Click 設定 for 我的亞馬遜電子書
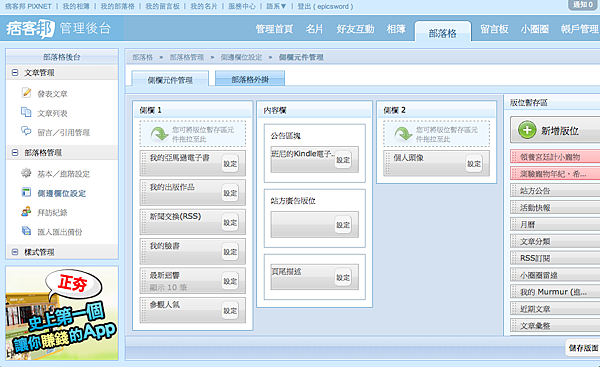This screenshot has width=600, height=367. pos(230,163)
